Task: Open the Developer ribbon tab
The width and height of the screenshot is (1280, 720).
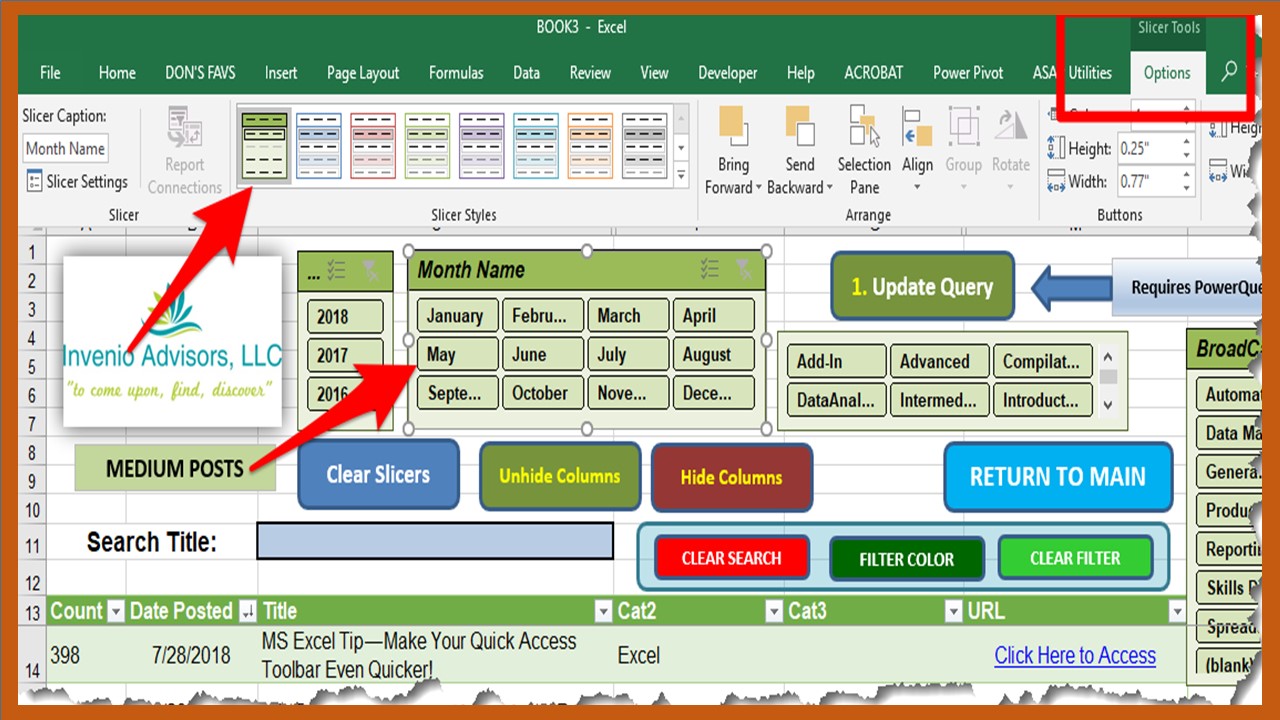Action: point(728,73)
